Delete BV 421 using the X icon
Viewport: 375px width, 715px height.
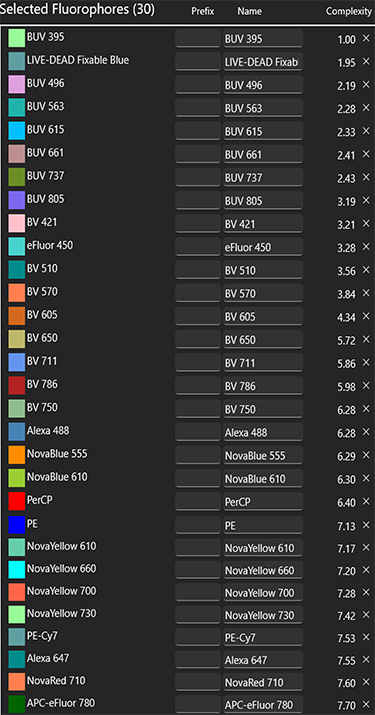point(366,223)
